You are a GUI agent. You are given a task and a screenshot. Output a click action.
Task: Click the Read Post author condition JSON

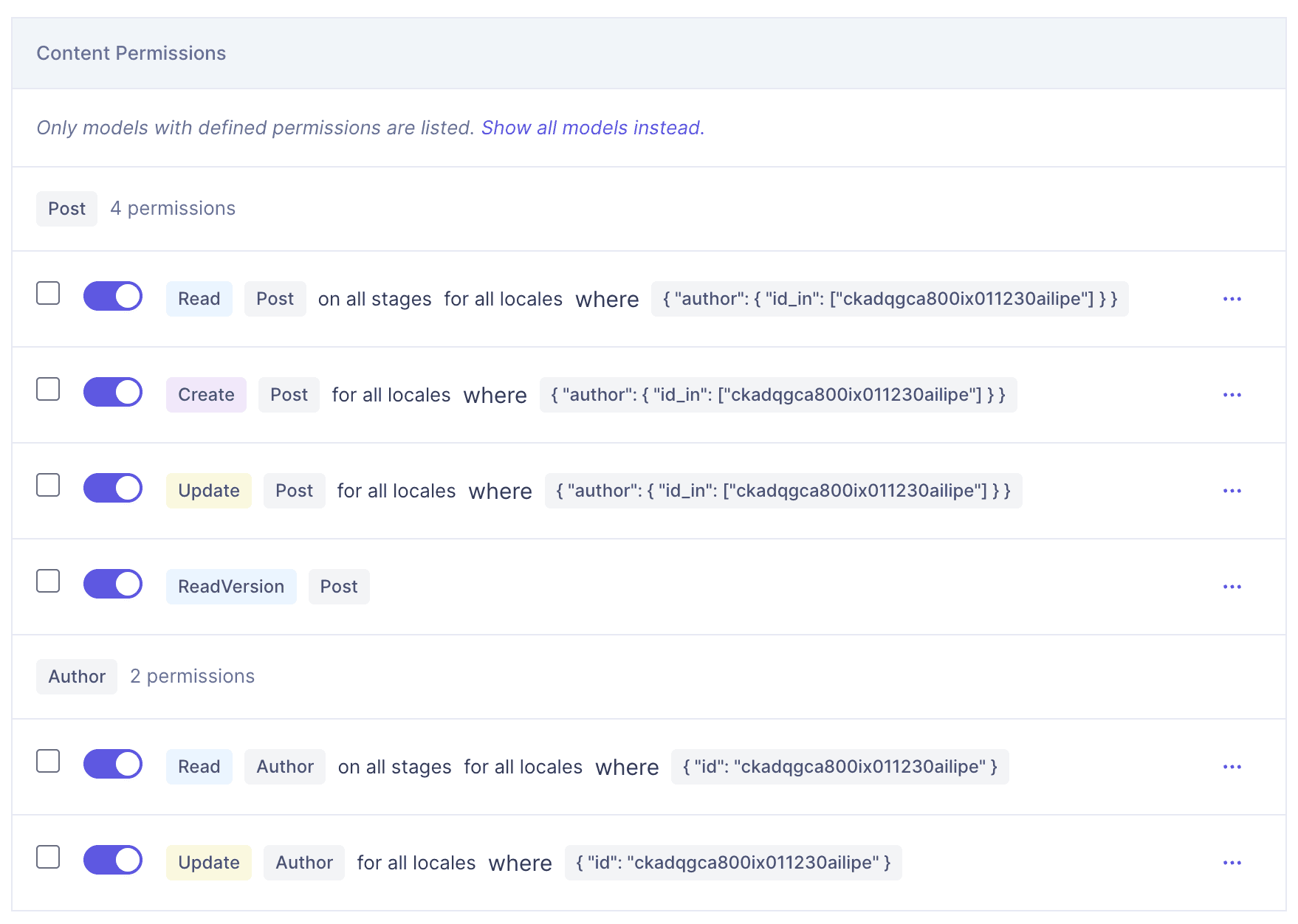click(889, 299)
